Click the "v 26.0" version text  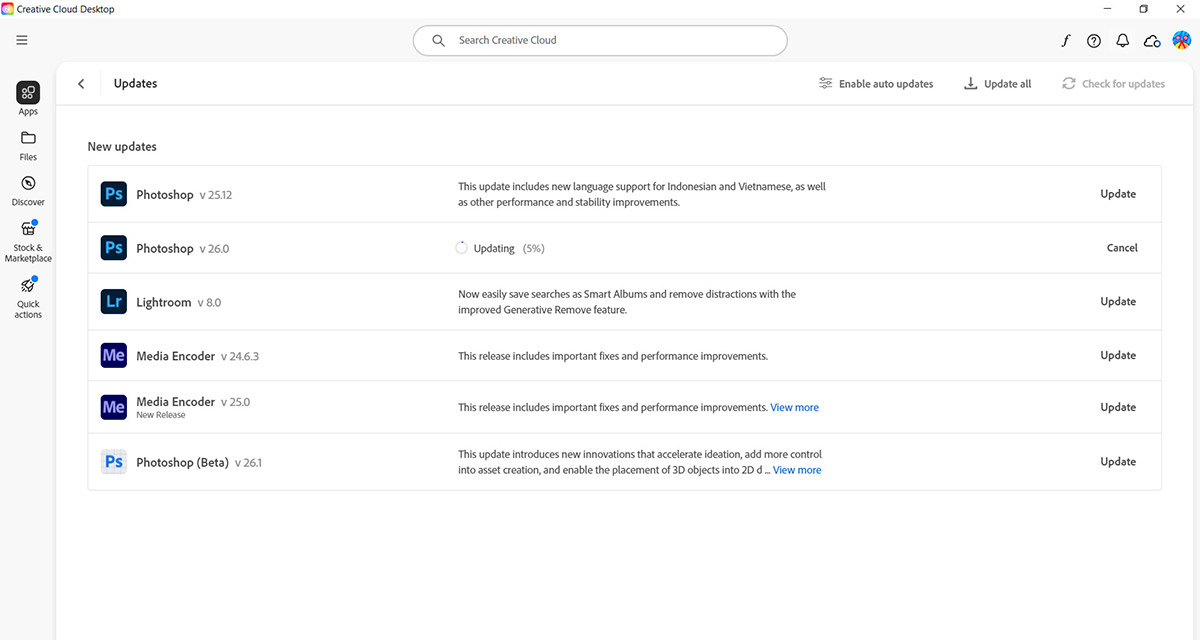(214, 249)
